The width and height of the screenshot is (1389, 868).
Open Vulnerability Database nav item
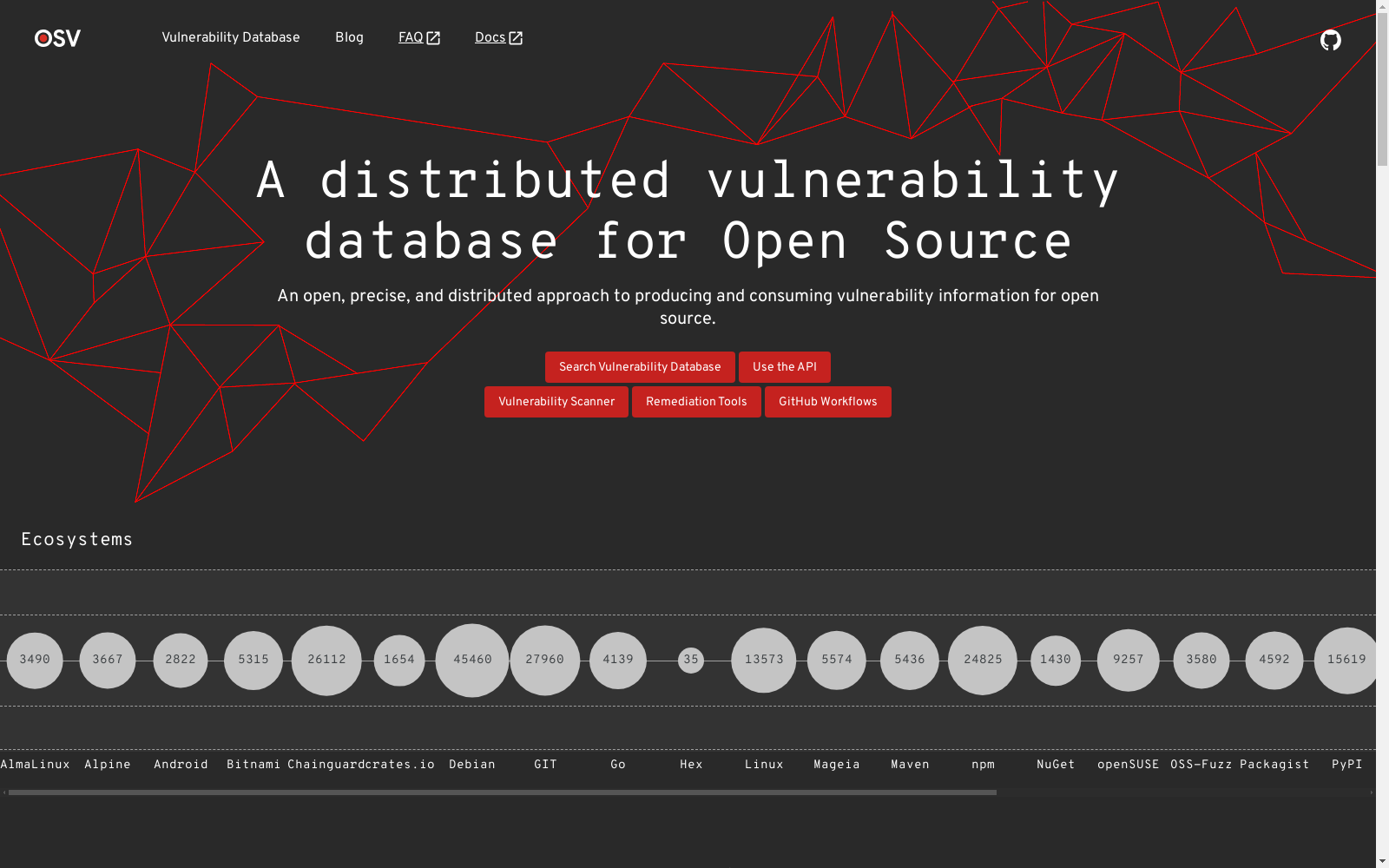click(x=231, y=38)
